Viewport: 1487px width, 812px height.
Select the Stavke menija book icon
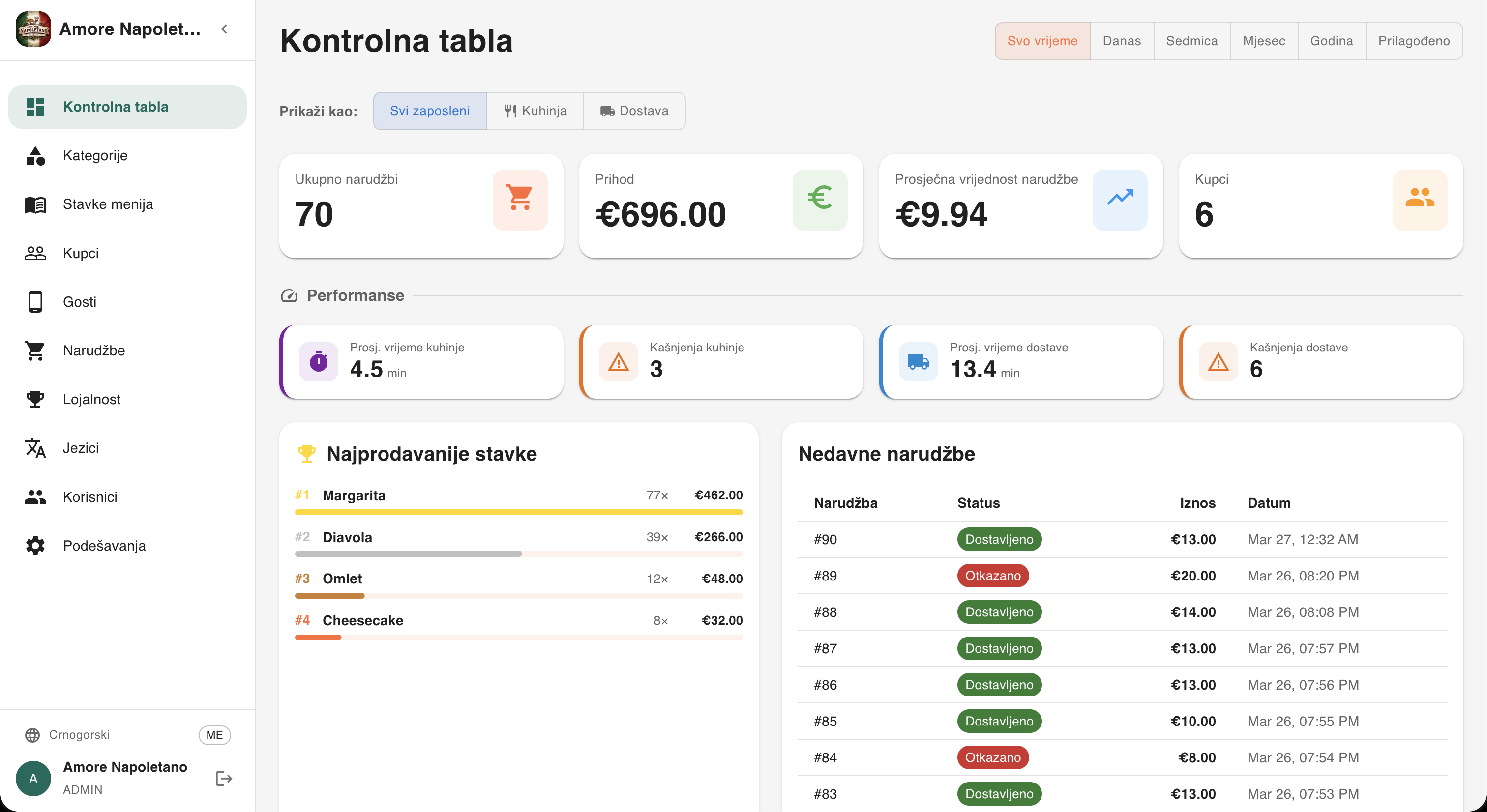[35, 203]
